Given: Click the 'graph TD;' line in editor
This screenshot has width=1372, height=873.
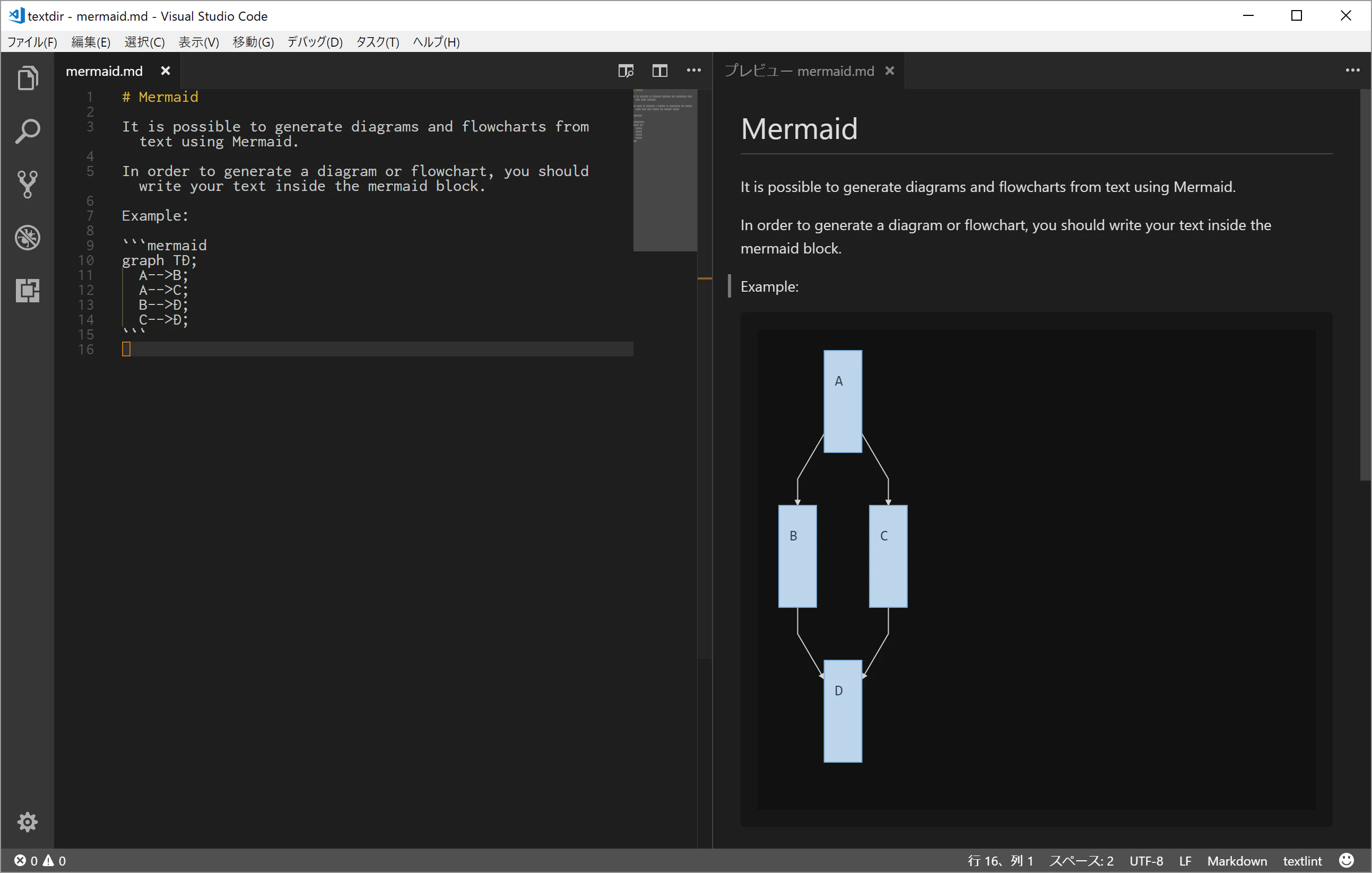Looking at the screenshot, I should tap(160, 260).
